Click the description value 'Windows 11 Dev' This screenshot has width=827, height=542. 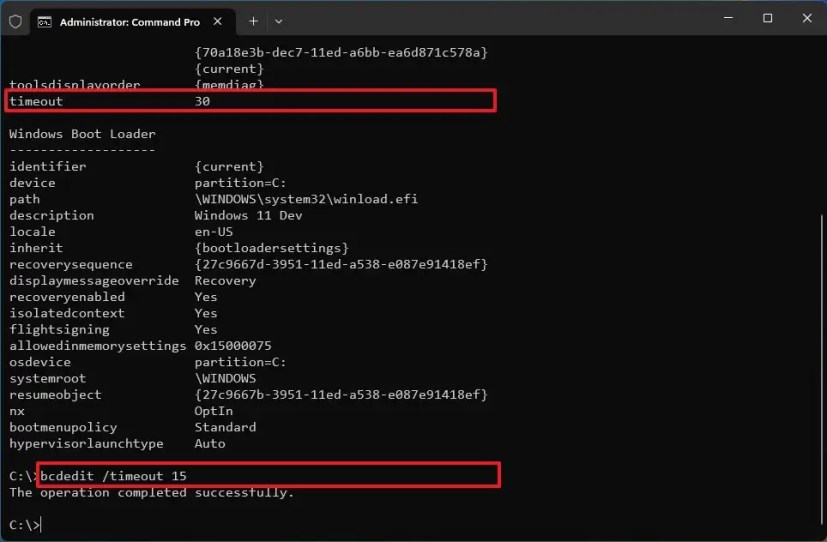coord(248,215)
